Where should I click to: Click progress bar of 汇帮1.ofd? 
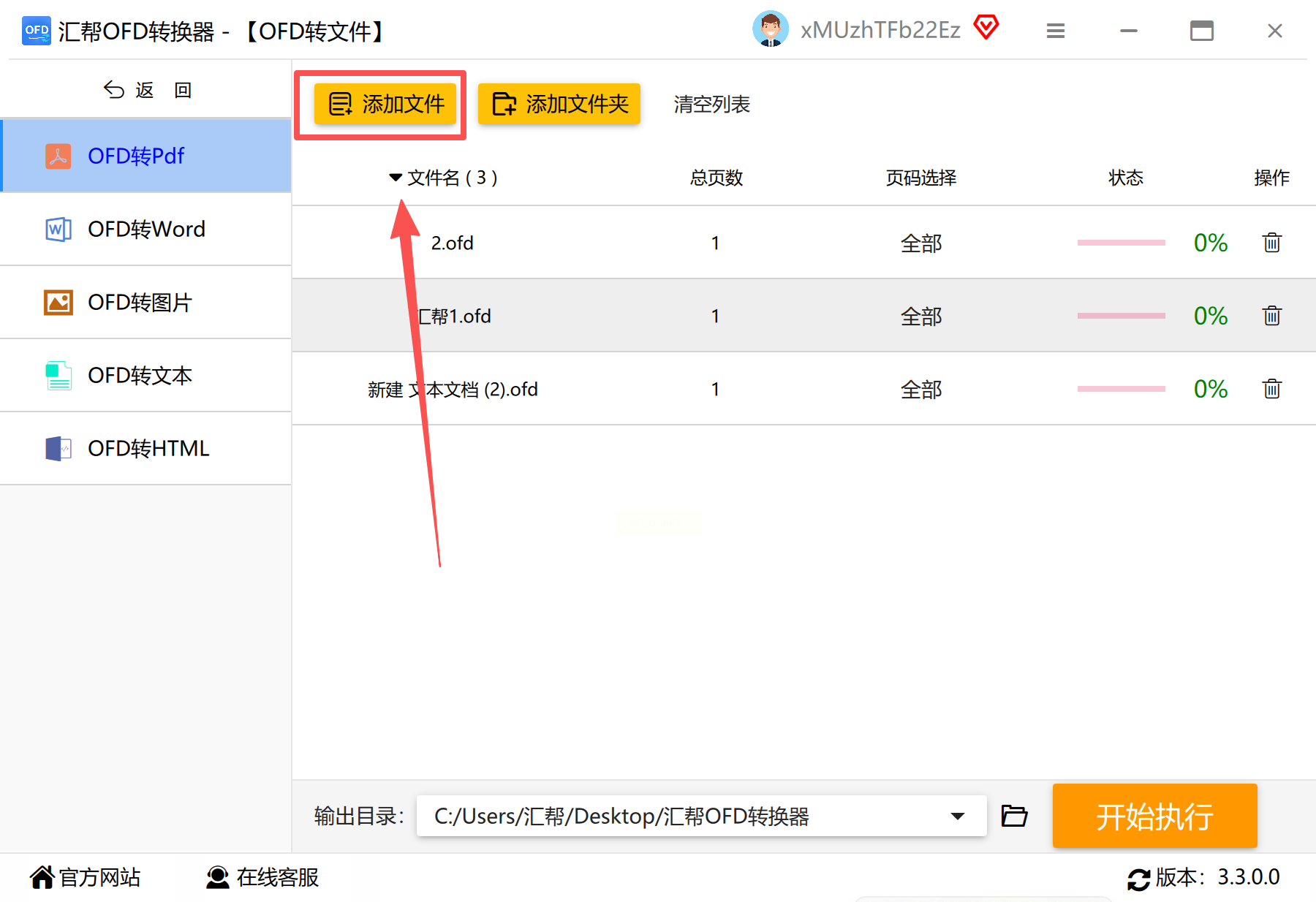[1121, 316]
